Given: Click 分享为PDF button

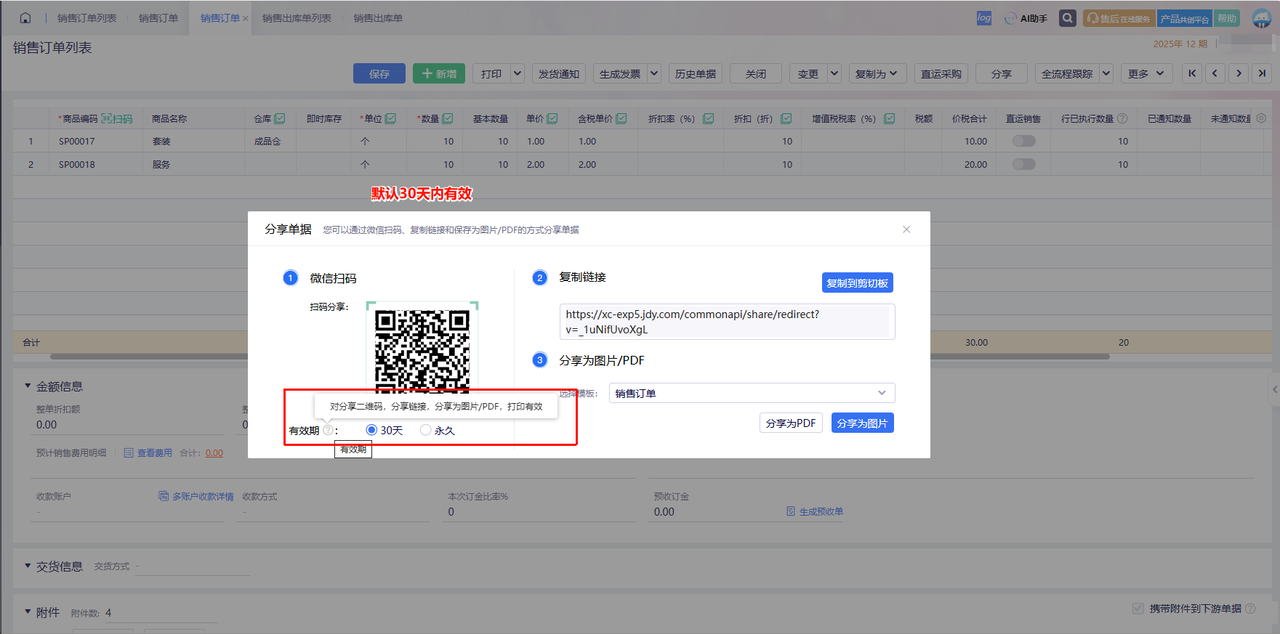Looking at the screenshot, I should (x=791, y=423).
